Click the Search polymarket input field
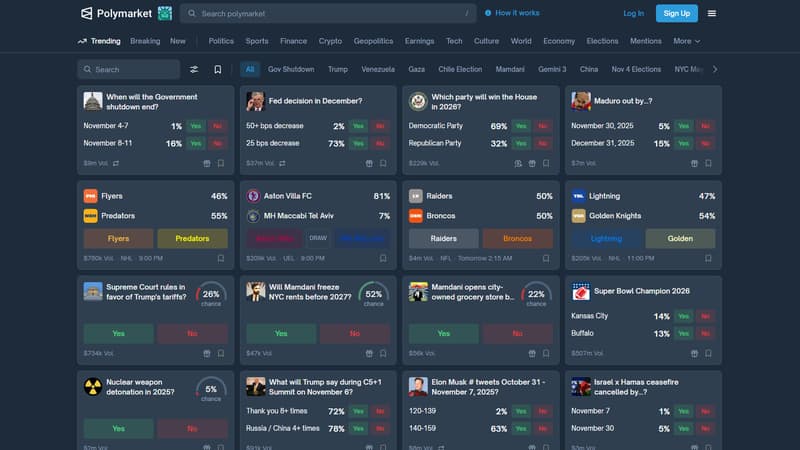 330,13
